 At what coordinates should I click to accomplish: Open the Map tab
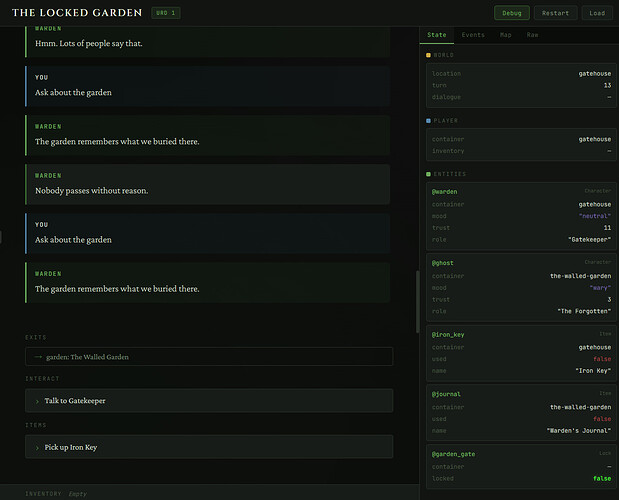pos(505,35)
